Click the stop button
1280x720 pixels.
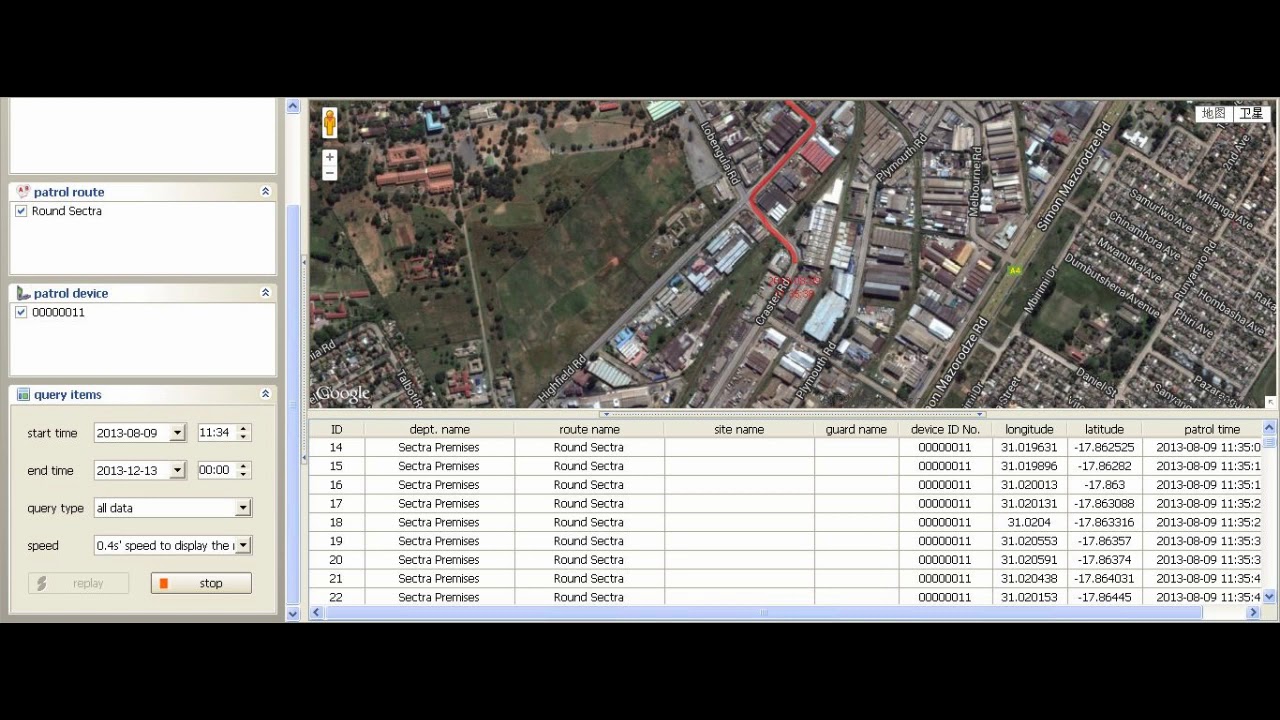pos(201,583)
